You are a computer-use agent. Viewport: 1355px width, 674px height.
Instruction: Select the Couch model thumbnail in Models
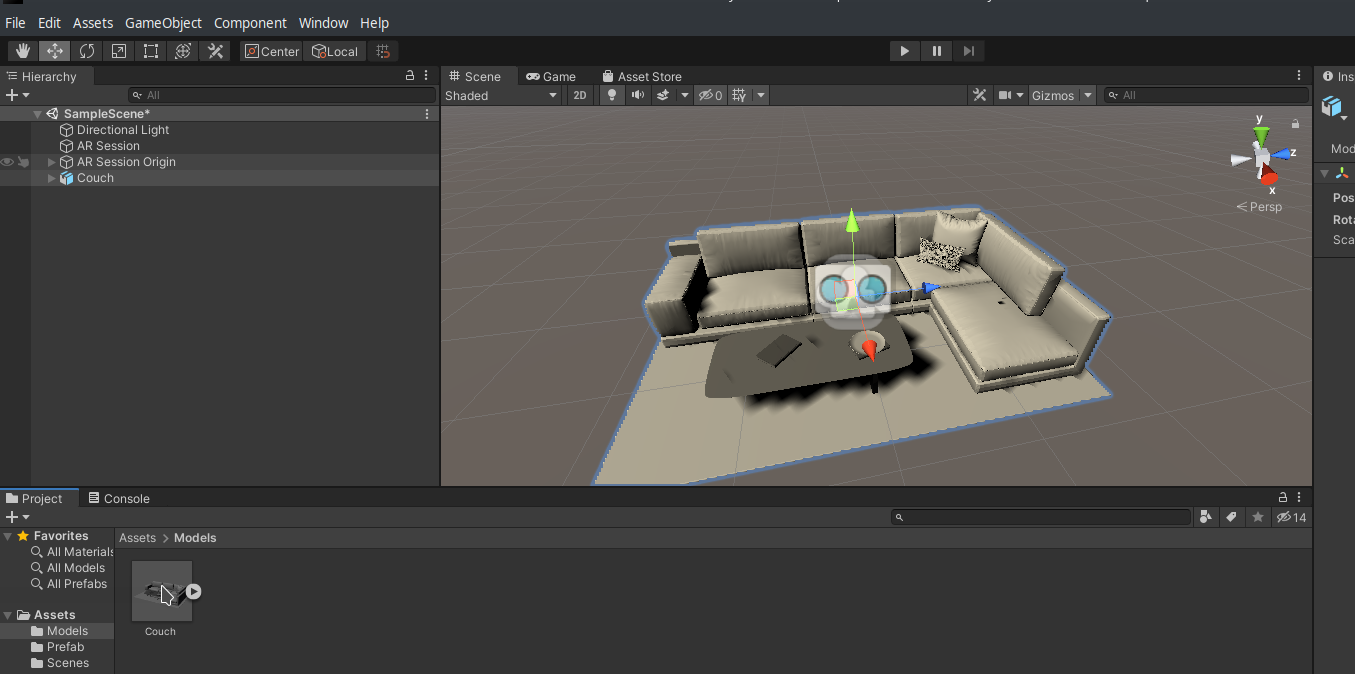tap(160, 592)
